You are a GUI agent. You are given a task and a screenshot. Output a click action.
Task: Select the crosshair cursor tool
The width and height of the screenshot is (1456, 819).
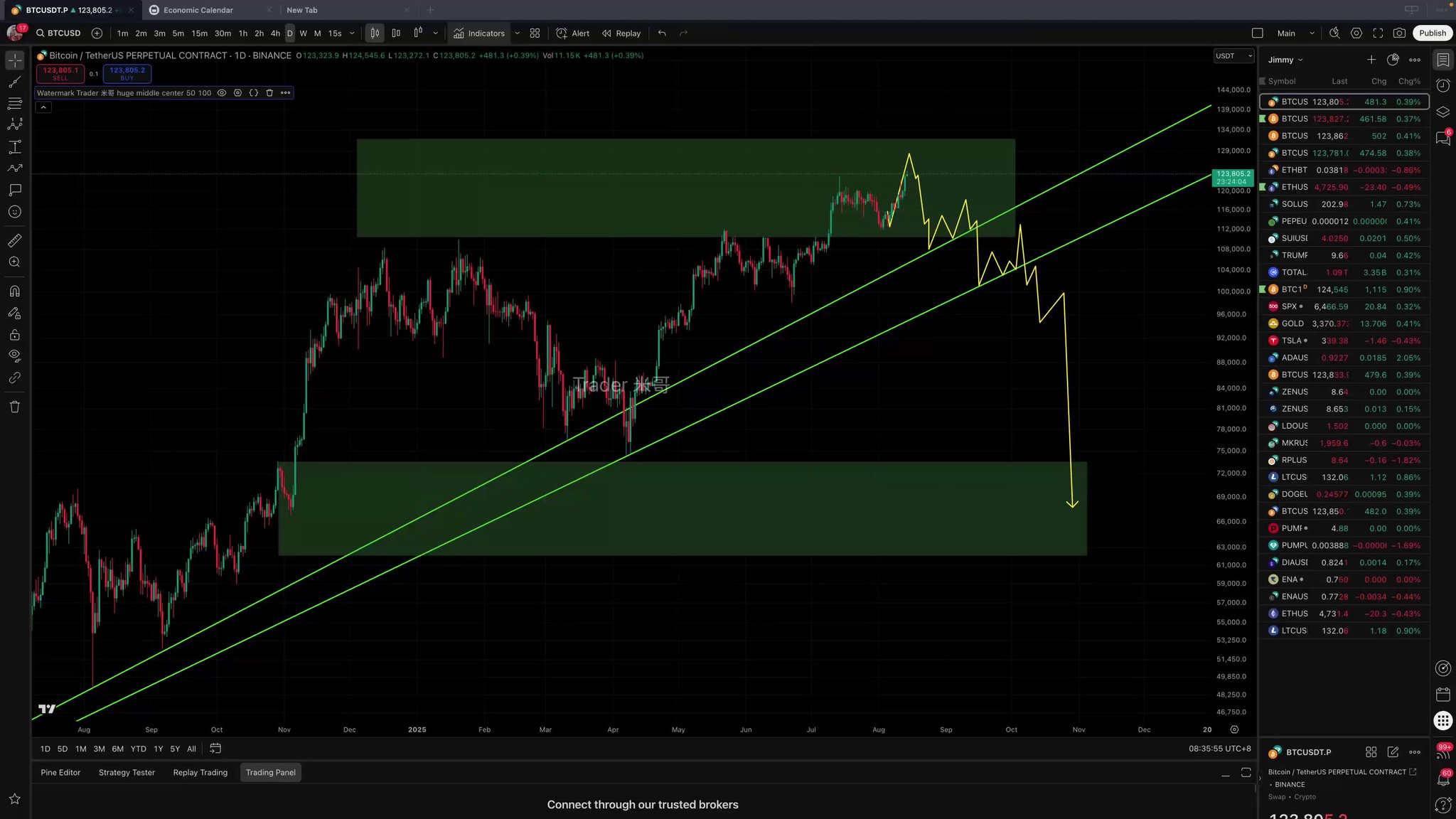[15, 60]
